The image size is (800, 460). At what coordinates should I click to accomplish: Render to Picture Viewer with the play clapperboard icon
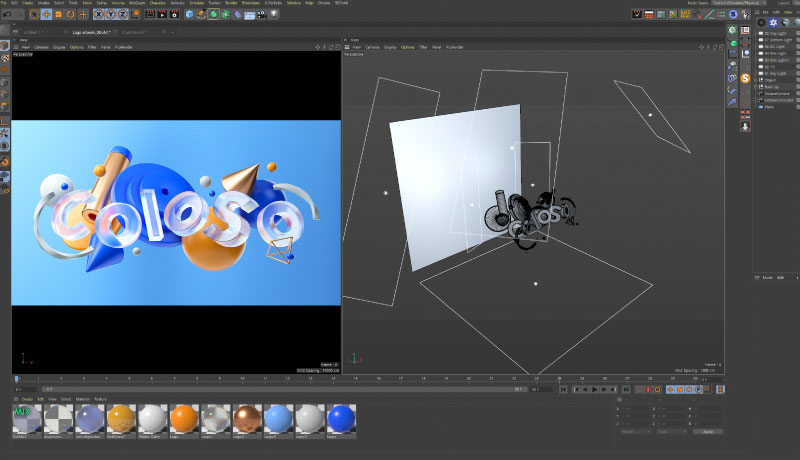point(162,14)
